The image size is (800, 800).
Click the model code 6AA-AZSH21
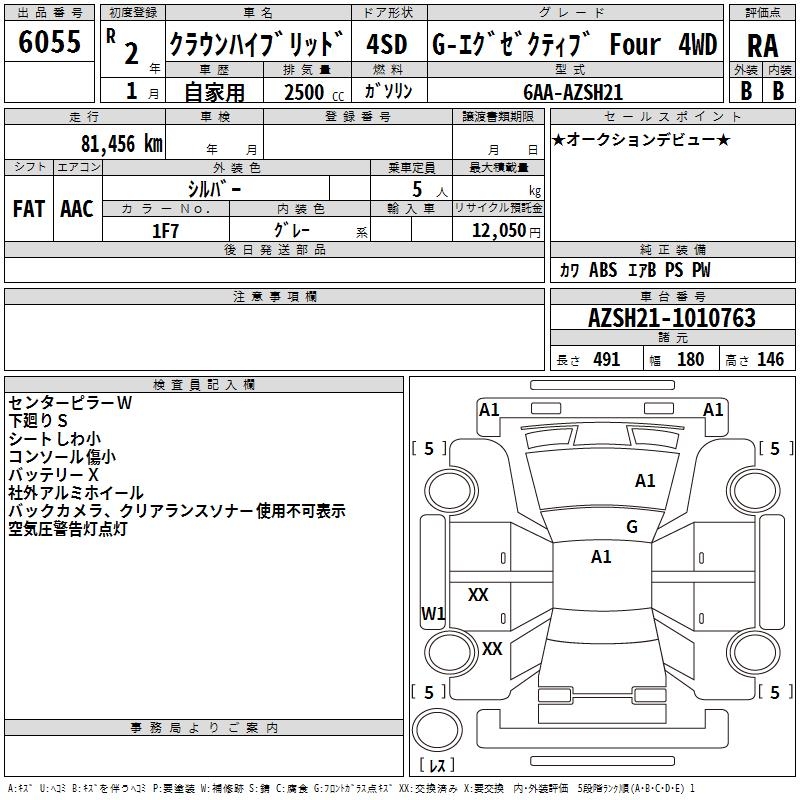coord(573,92)
